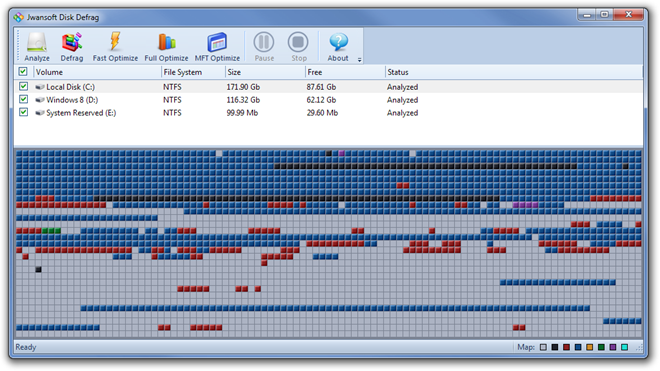This screenshot has height=371, width=660.
Task: Run Fast Optimize
Action: [x=115, y=46]
